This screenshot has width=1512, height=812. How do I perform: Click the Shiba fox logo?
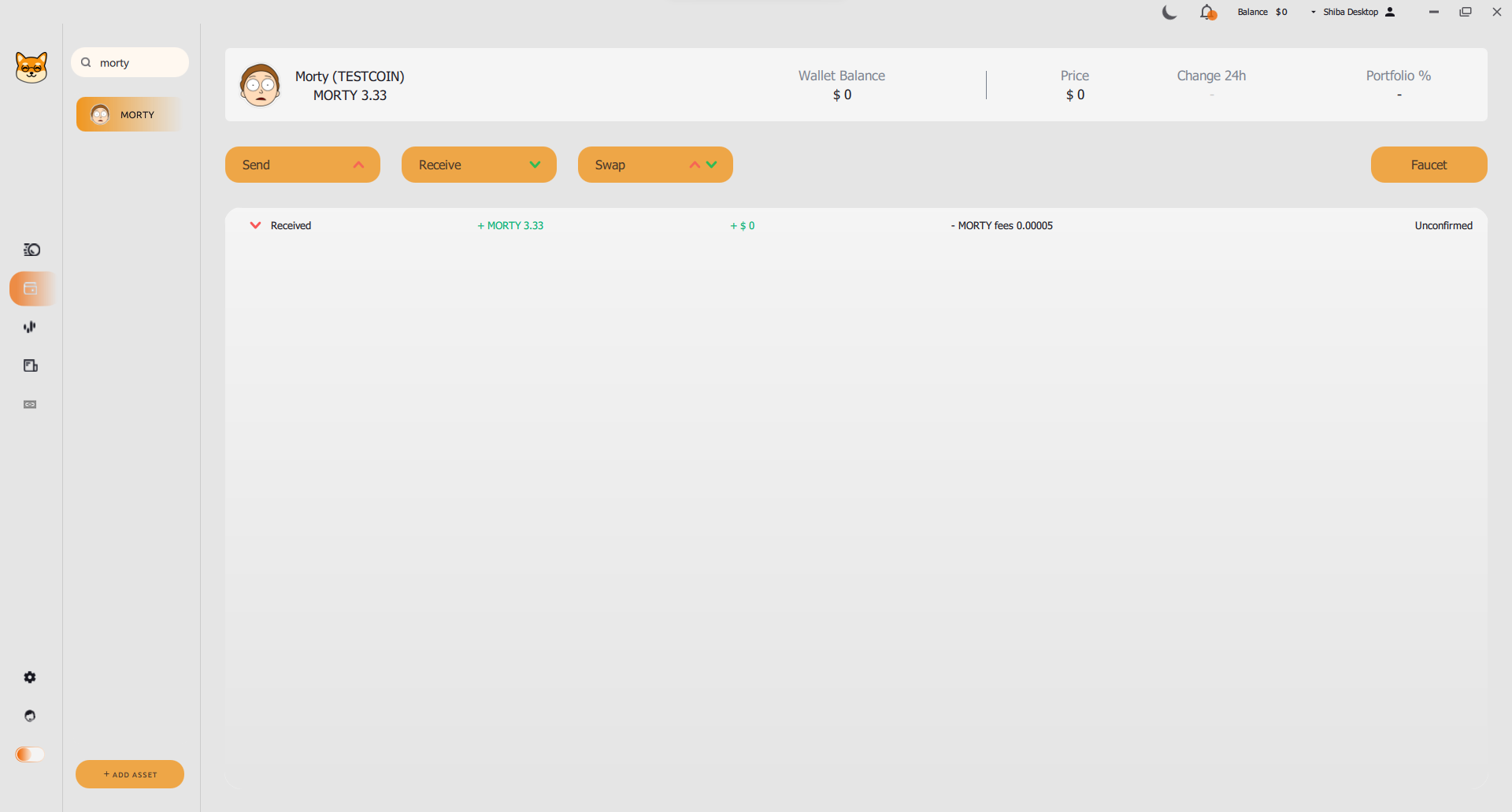click(x=31, y=68)
